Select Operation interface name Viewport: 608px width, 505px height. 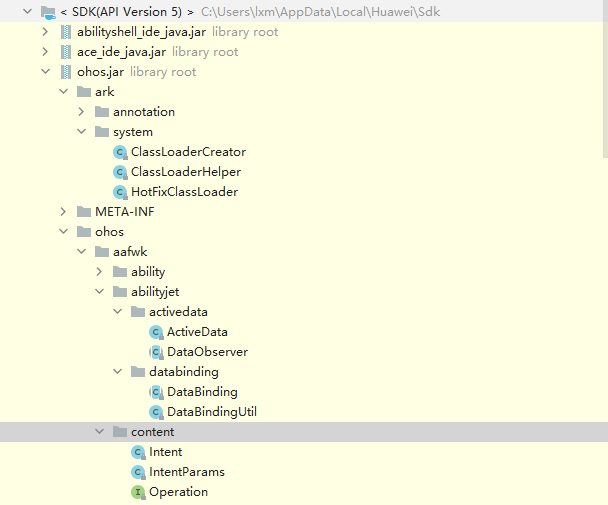coord(178,492)
